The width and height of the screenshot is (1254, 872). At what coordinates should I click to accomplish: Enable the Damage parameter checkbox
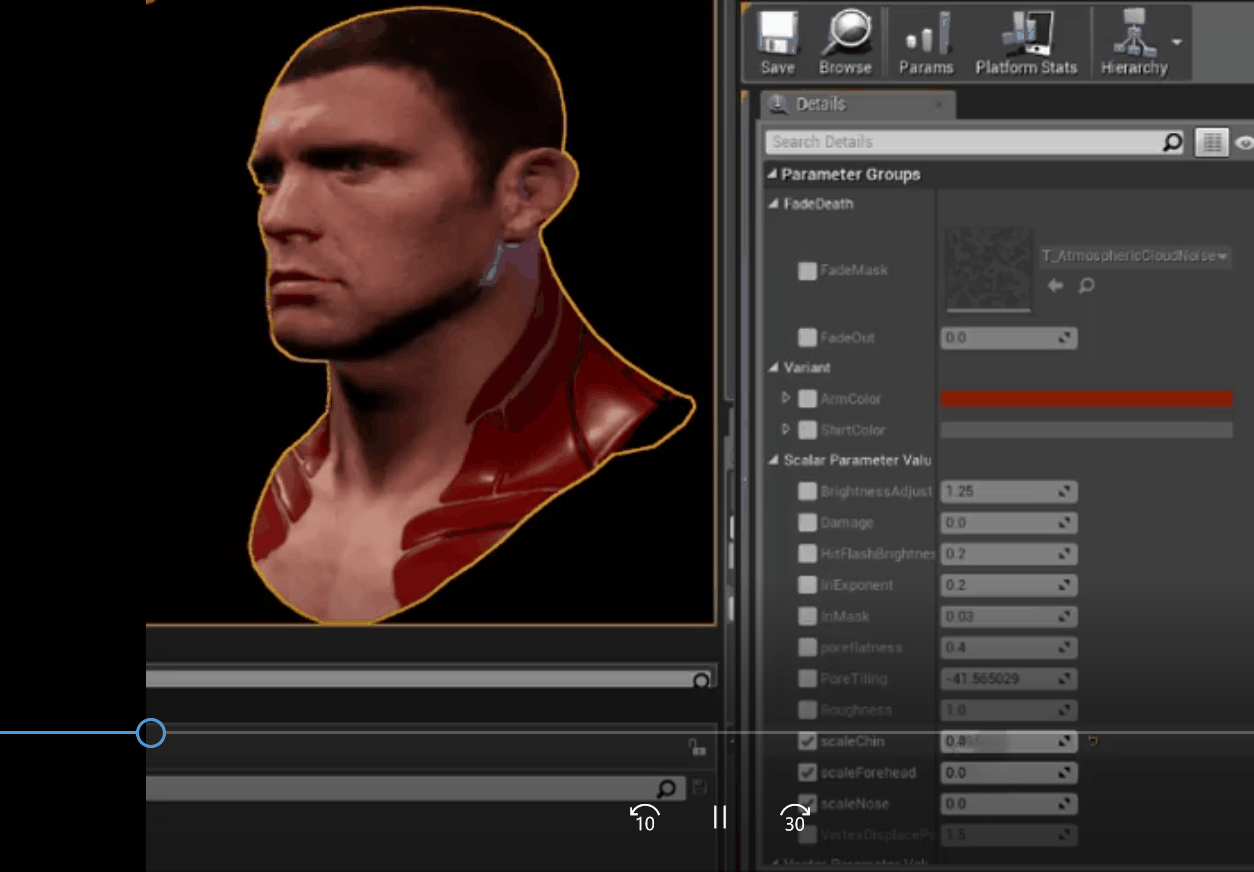(x=807, y=523)
